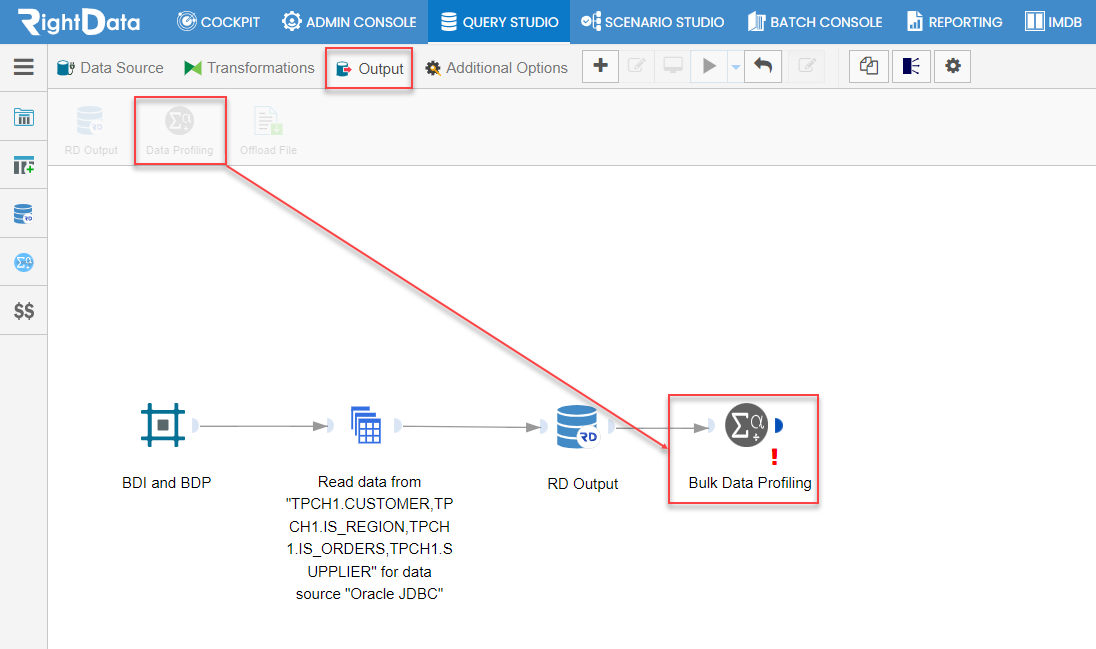Viewport: 1096px width, 649px height.
Task: Click the Data Source button
Action: [110, 68]
